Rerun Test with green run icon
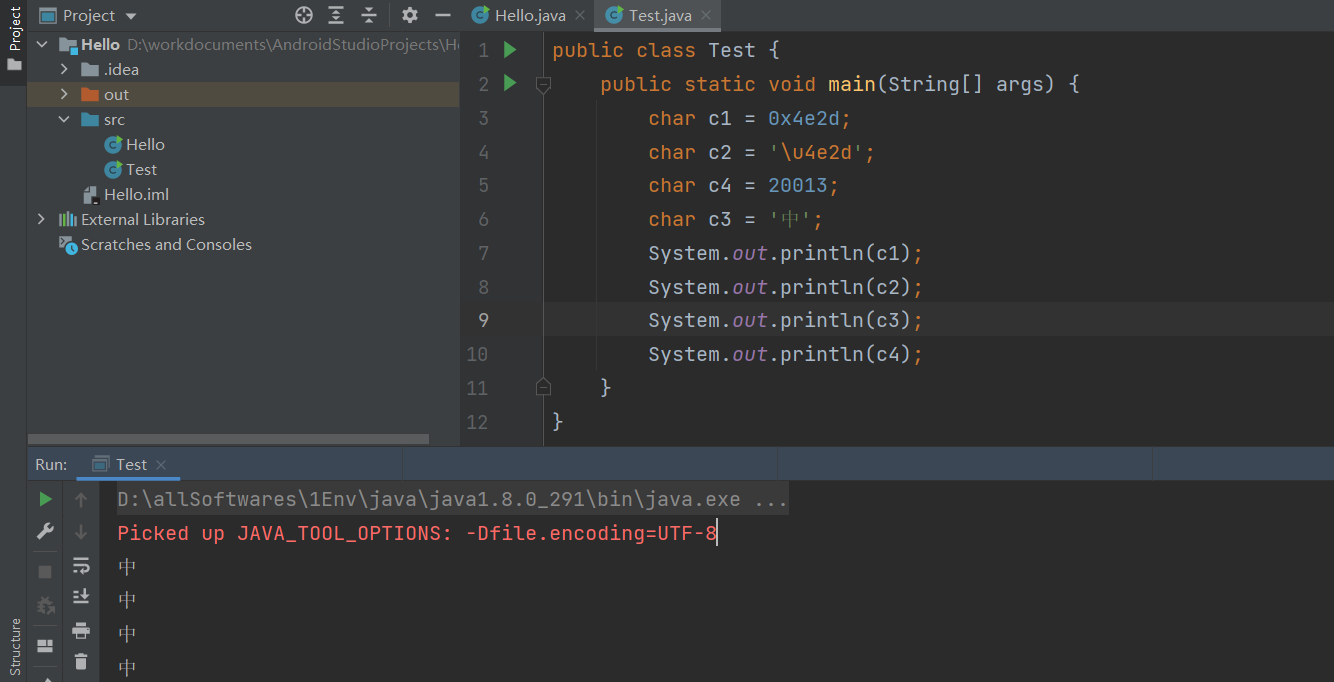 pyautogui.click(x=45, y=499)
